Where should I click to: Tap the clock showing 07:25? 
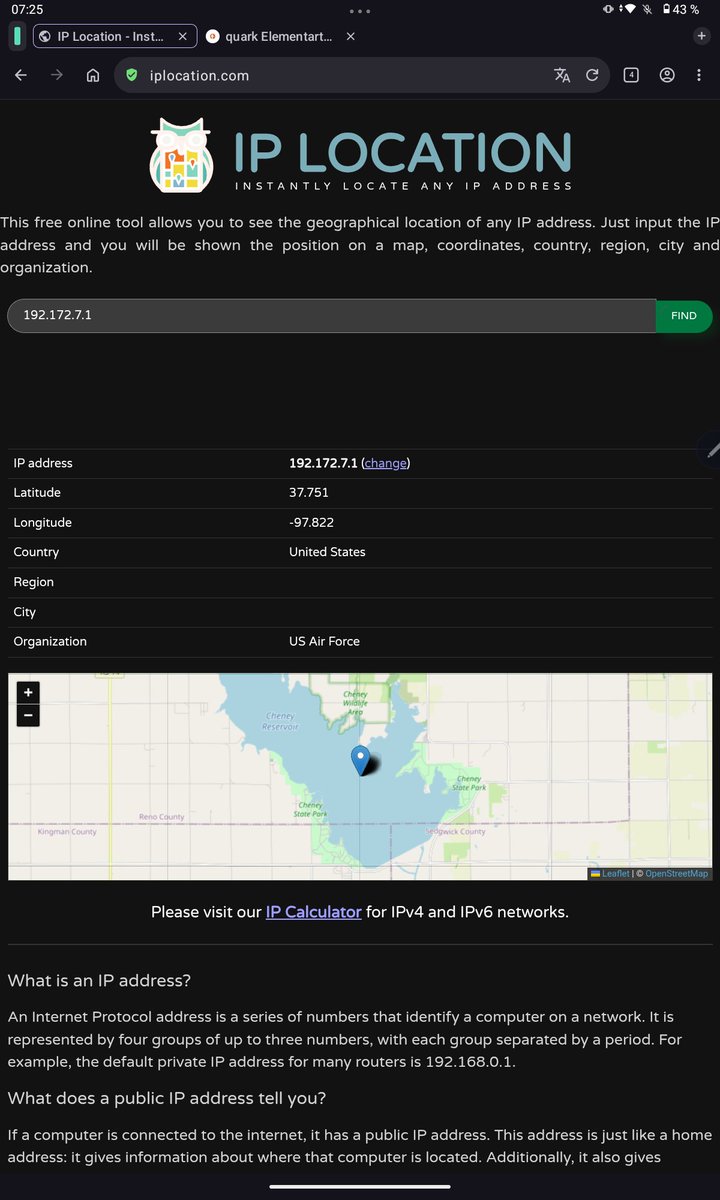click(x=27, y=9)
